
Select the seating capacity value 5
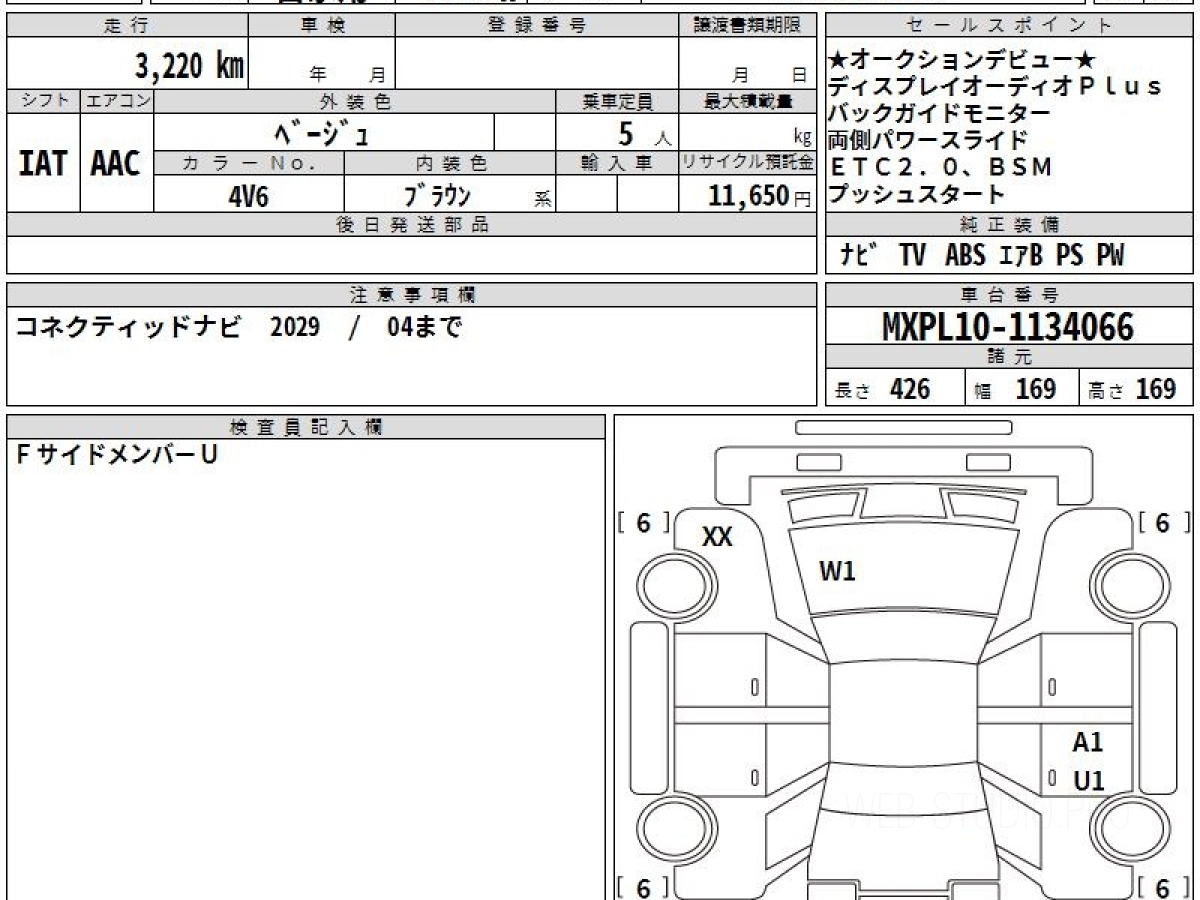(x=626, y=132)
